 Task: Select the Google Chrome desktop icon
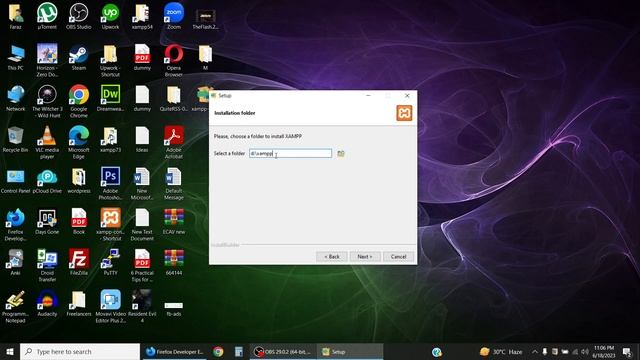pyautogui.click(x=79, y=102)
